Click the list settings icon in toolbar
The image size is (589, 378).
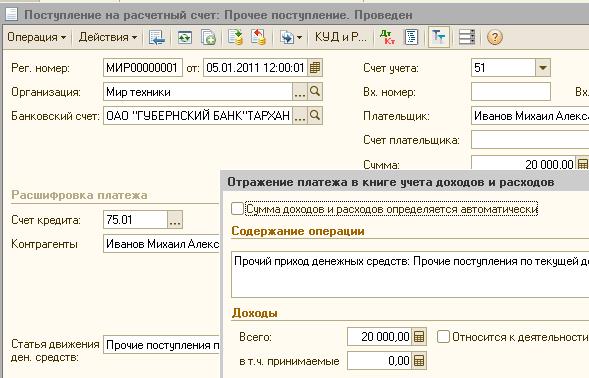pos(467,37)
